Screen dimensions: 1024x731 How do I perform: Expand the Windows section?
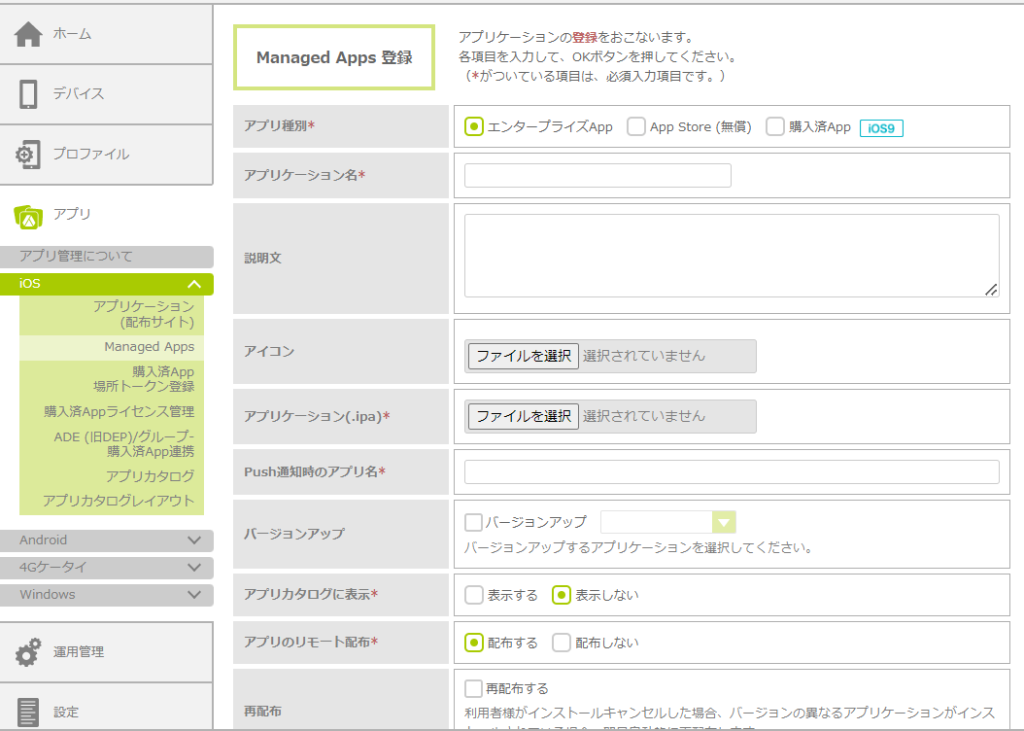tap(194, 595)
